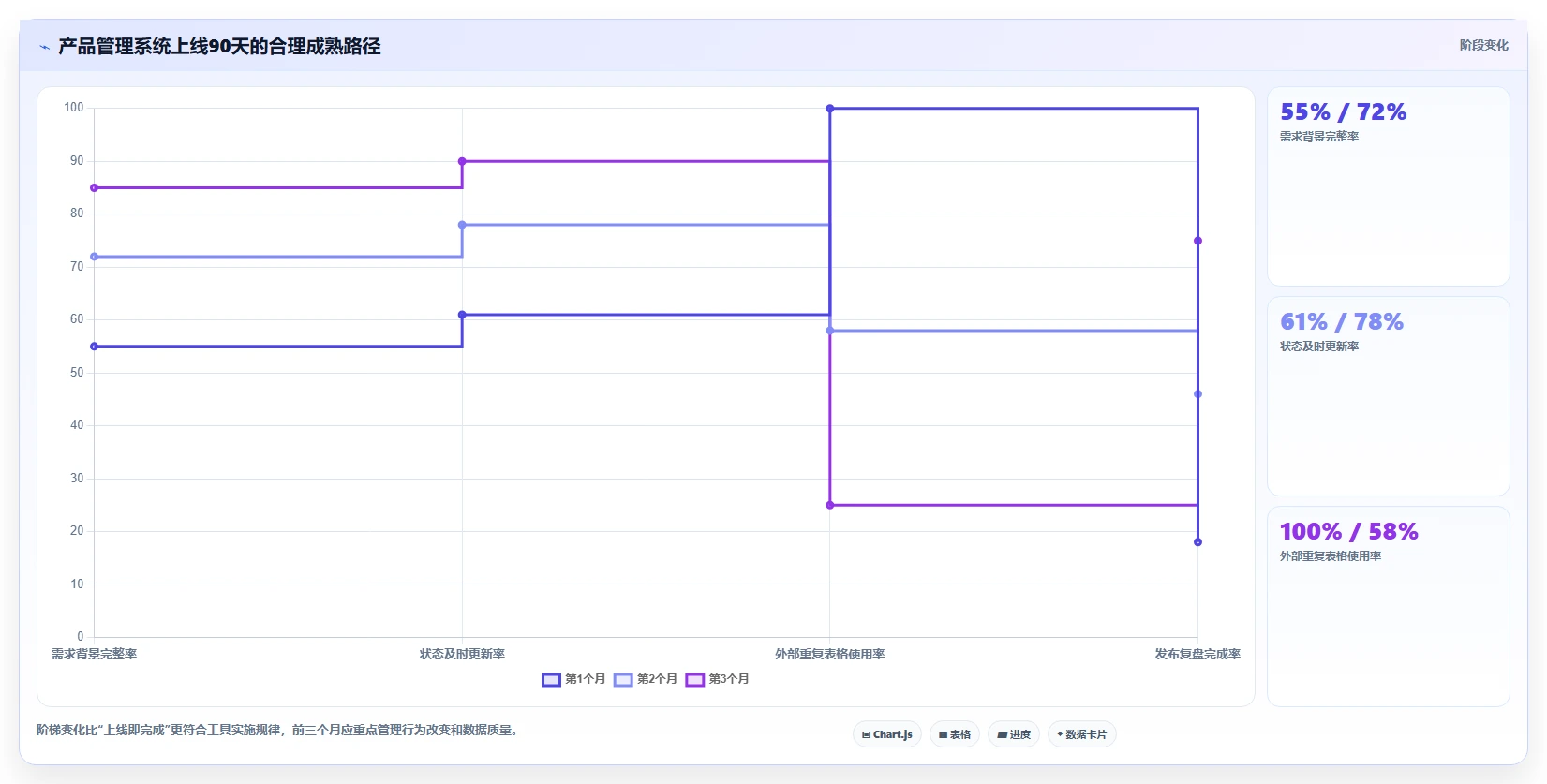This screenshot has width=1547, height=784.
Task: Click the 状态及时更新率 caption in the second card
Action: click(1319, 347)
